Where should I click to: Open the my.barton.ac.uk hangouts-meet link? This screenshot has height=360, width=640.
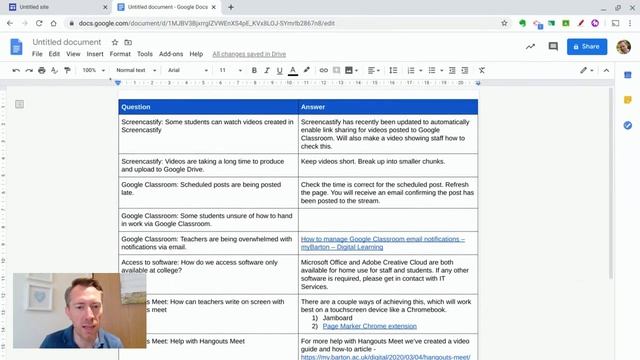tap(385, 357)
